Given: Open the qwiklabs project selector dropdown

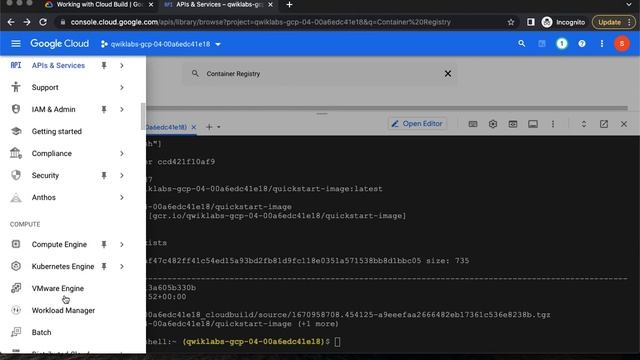Looking at the screenshot, I should pos(161,44).
